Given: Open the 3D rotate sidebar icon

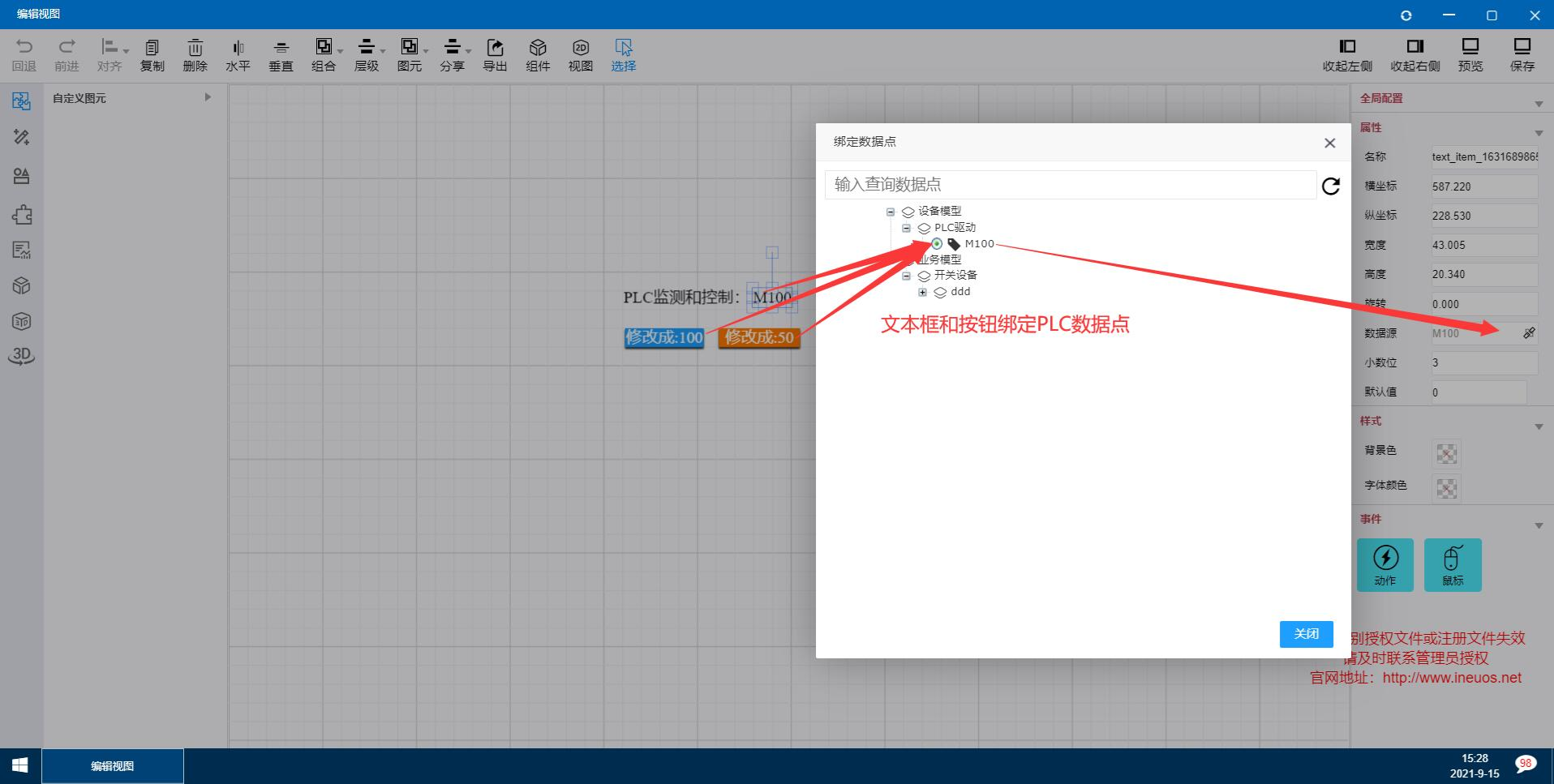Looking at the screenshot, I should 22,356.
